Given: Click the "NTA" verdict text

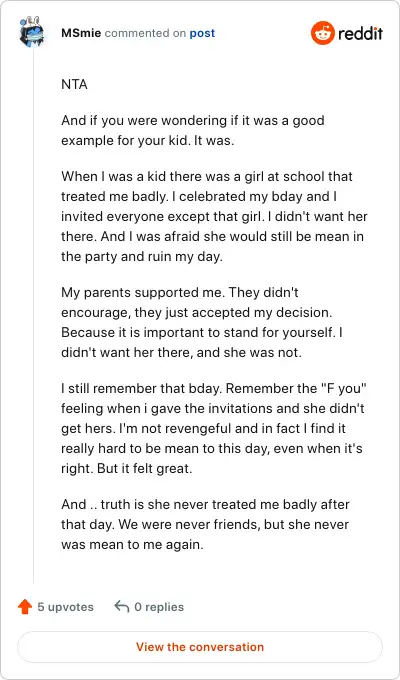Looking at the screenshot, I should pyautogui.click(x=74, y=85).
